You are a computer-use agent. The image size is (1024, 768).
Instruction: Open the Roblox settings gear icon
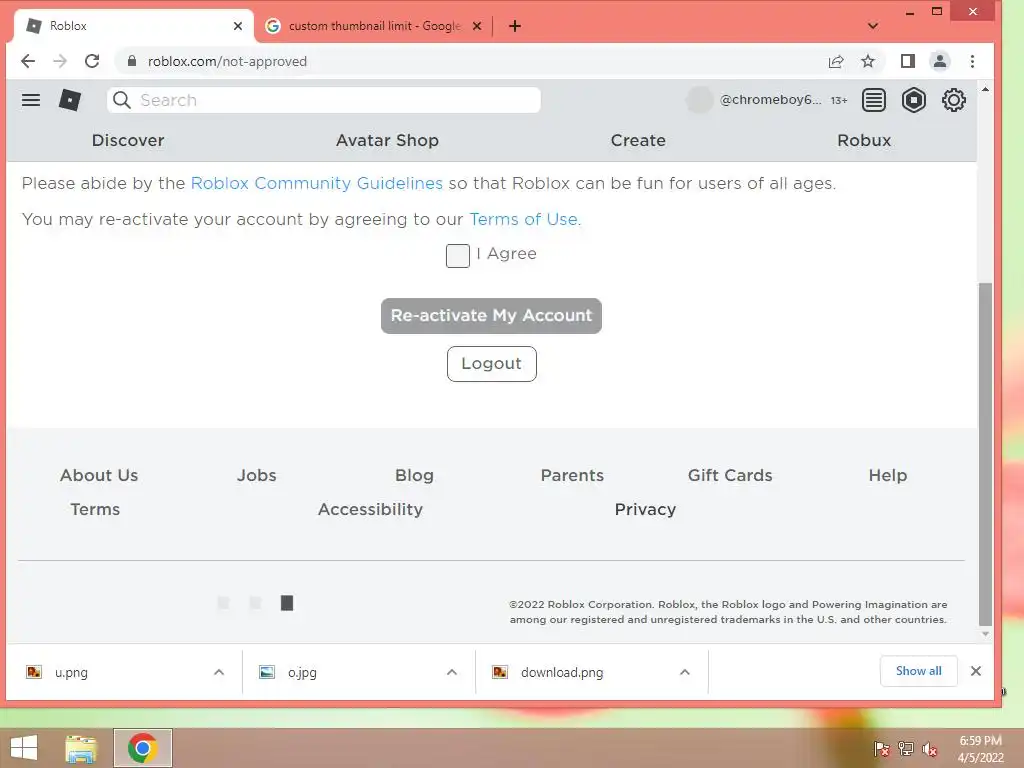[x=953, y=100]
